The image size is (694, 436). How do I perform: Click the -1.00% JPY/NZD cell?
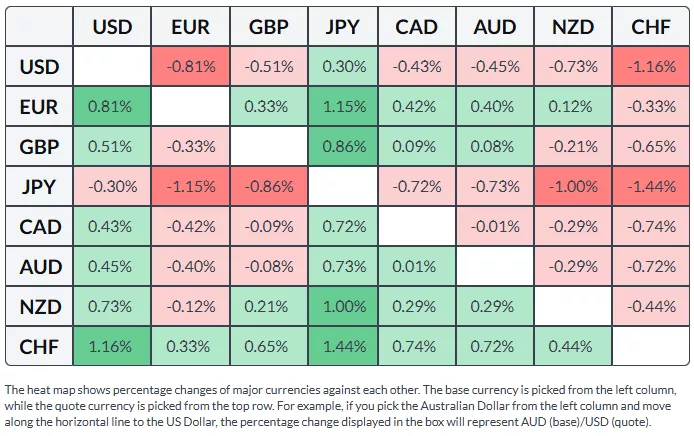pos(573,187)
